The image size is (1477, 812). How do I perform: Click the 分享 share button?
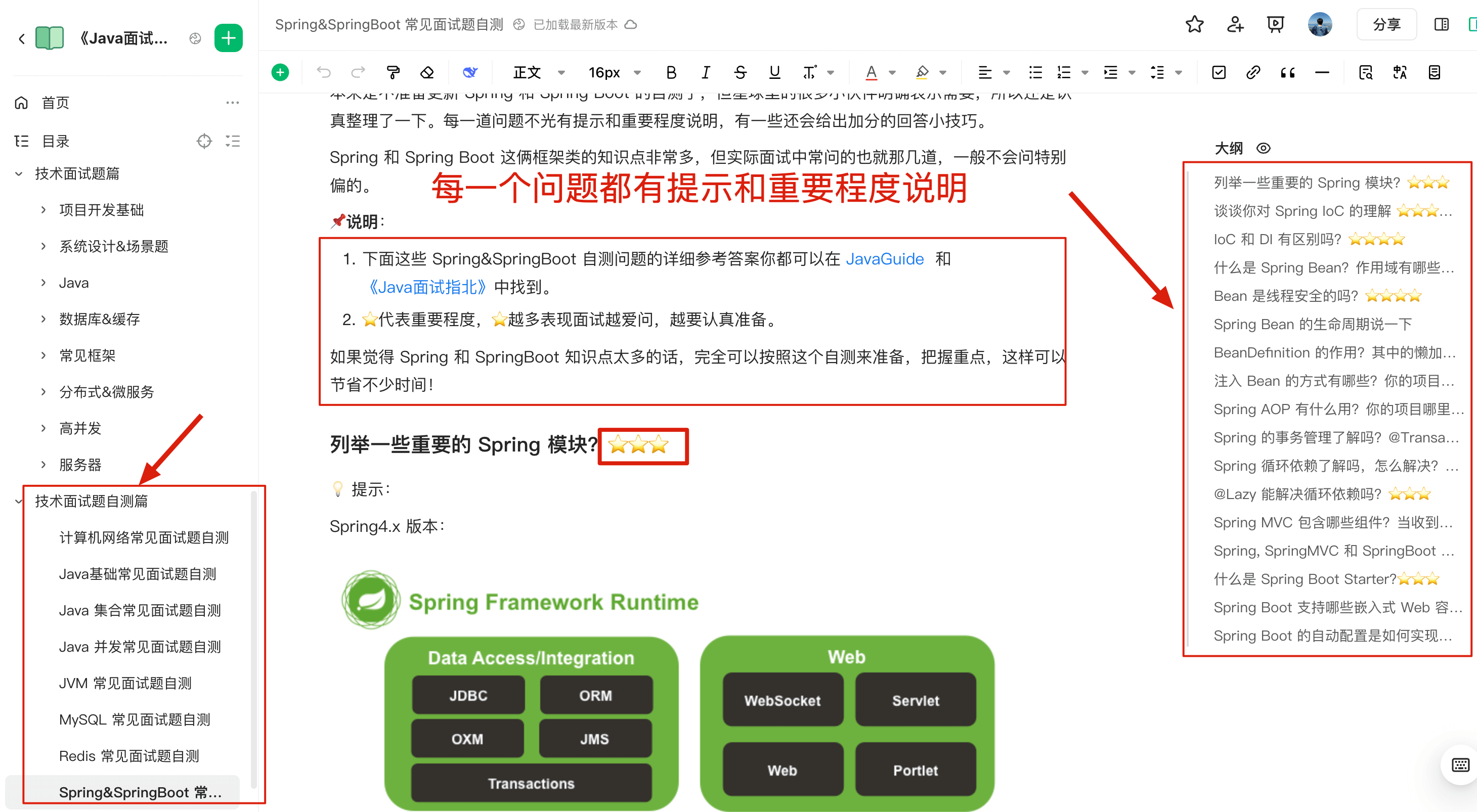click(1386, 24)
